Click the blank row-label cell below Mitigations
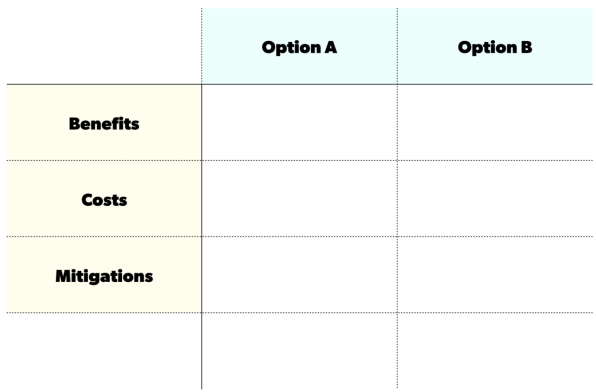596x392 pixels. (104, 351)
